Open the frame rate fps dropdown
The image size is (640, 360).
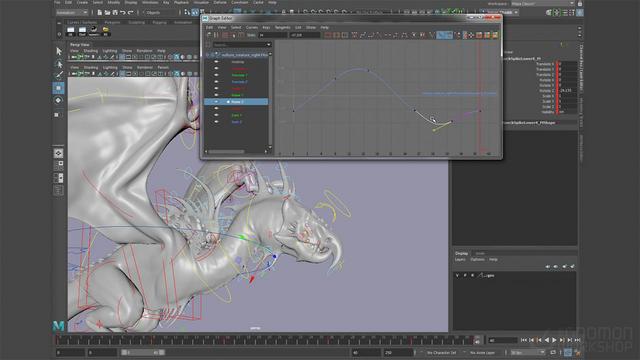(528, 352)
